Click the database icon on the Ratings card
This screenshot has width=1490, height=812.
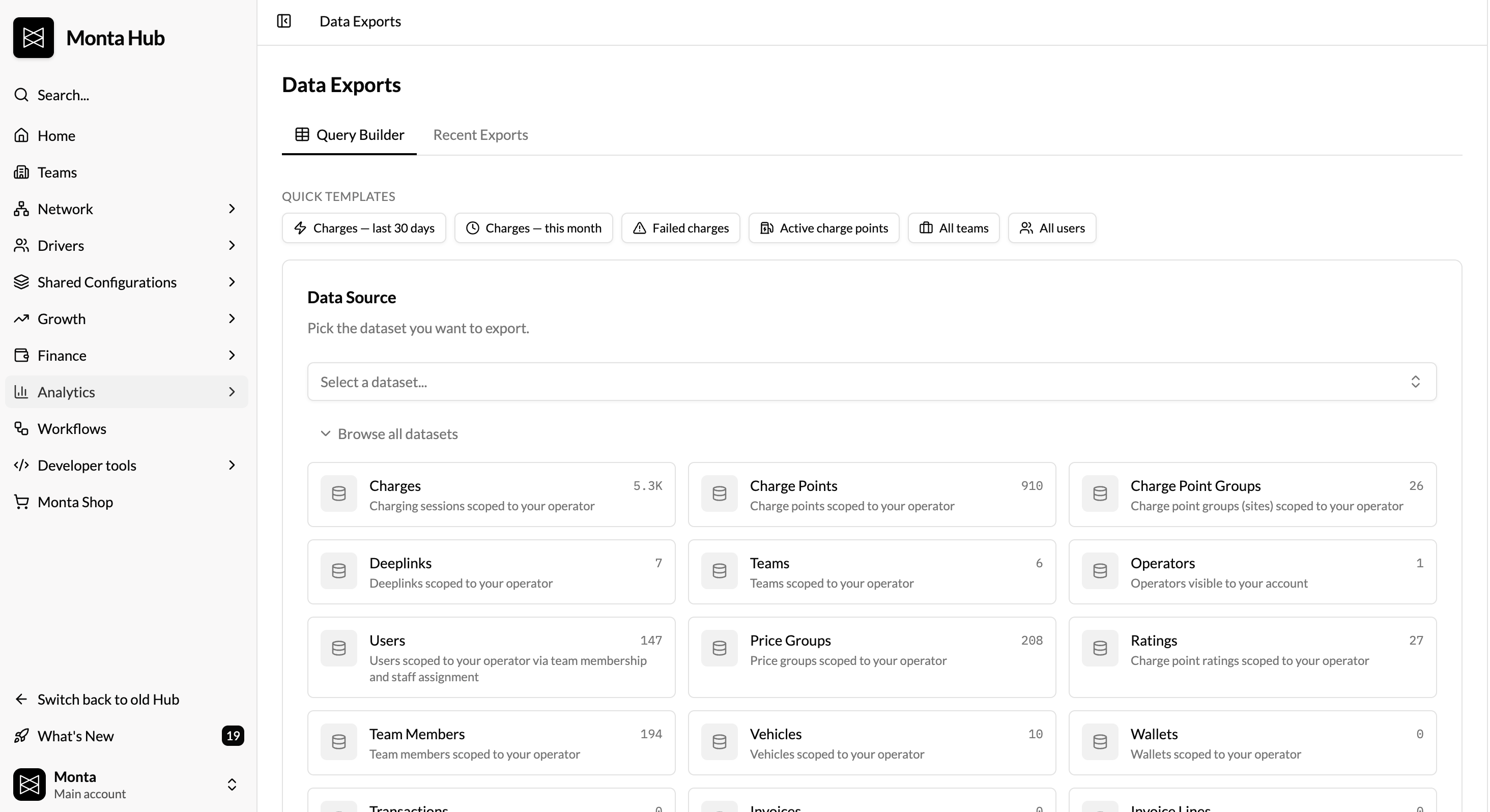point(1100,648)
